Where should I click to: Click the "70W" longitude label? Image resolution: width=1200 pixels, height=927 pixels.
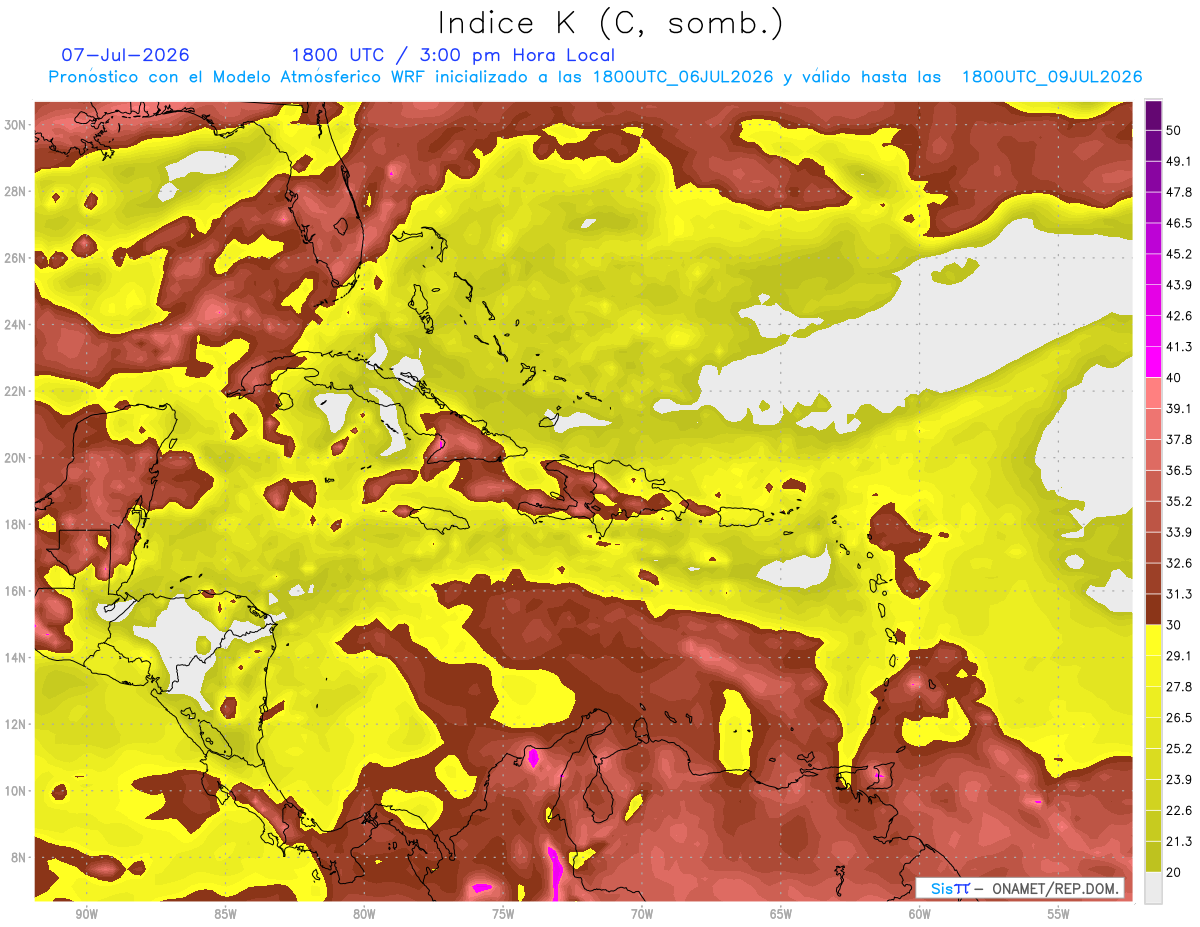pos(642,914)
